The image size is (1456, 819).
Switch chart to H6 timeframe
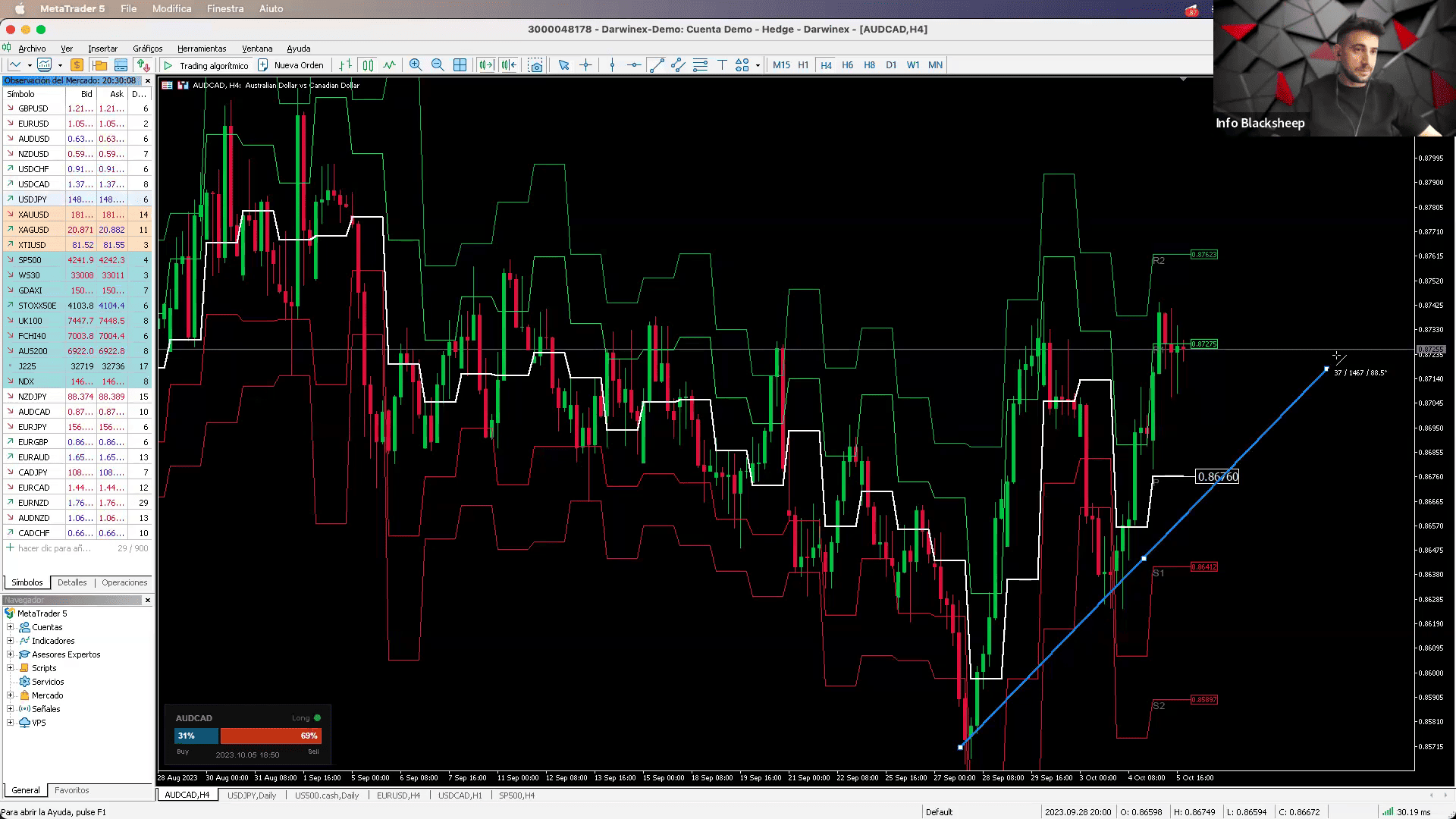coord(848,65)
